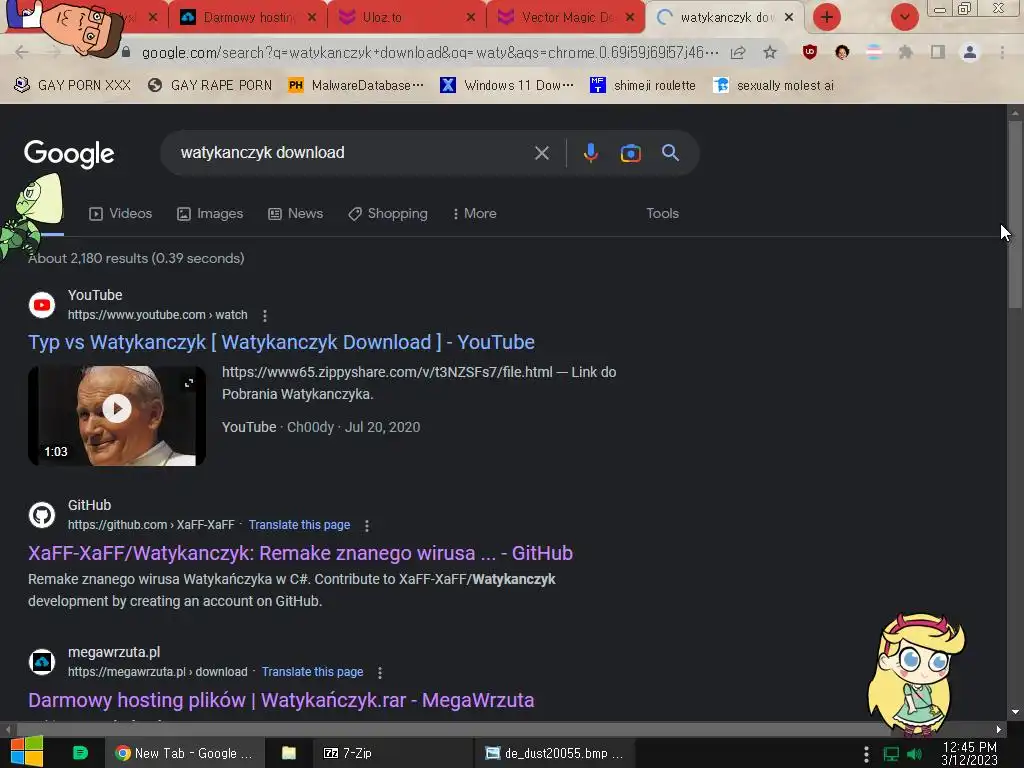Click the megawrzuta.pl favicon
The height and width of the screenshot is (768, 1024).
[42, 662]
